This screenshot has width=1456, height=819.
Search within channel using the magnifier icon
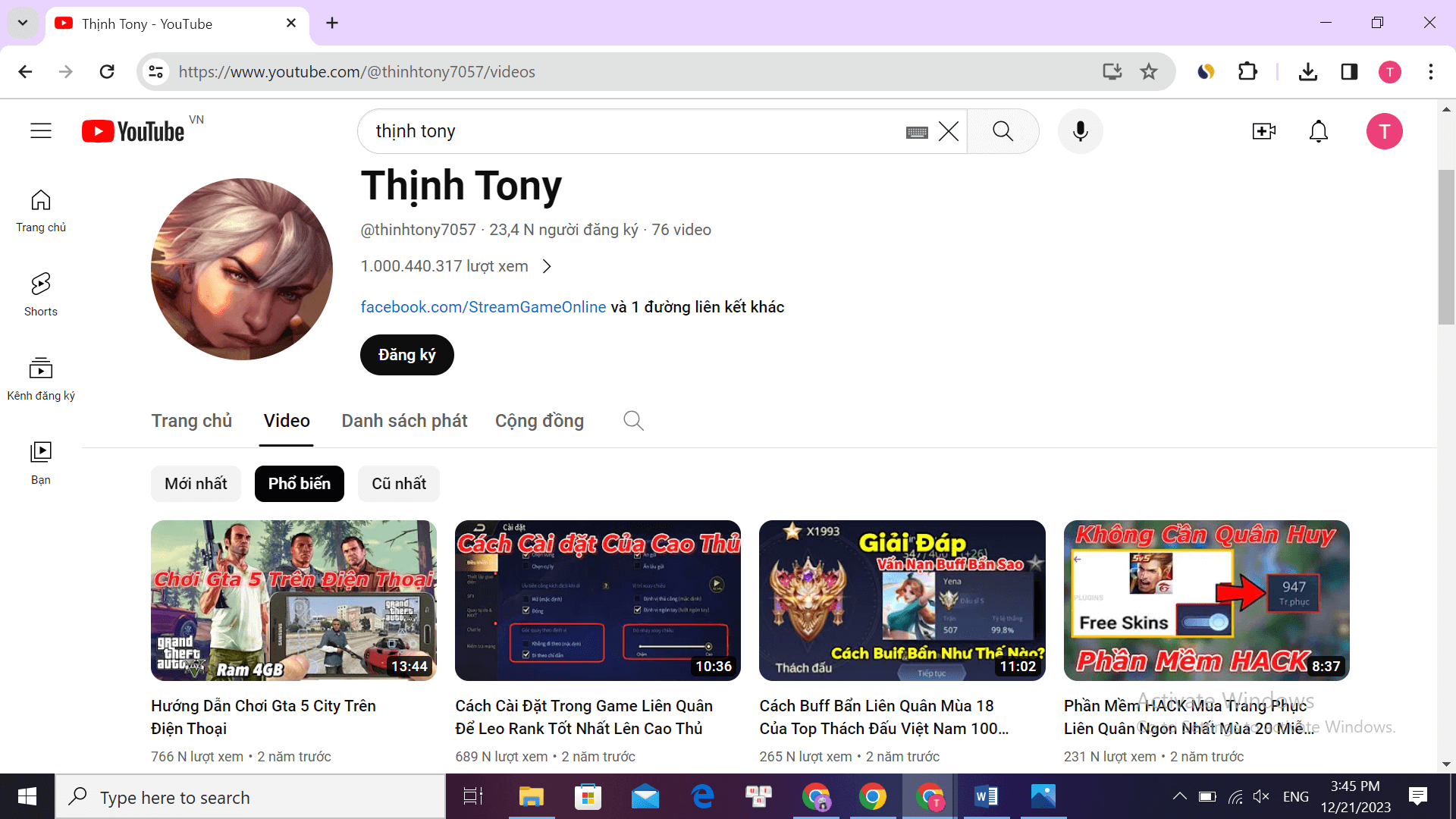coord(633,420)
